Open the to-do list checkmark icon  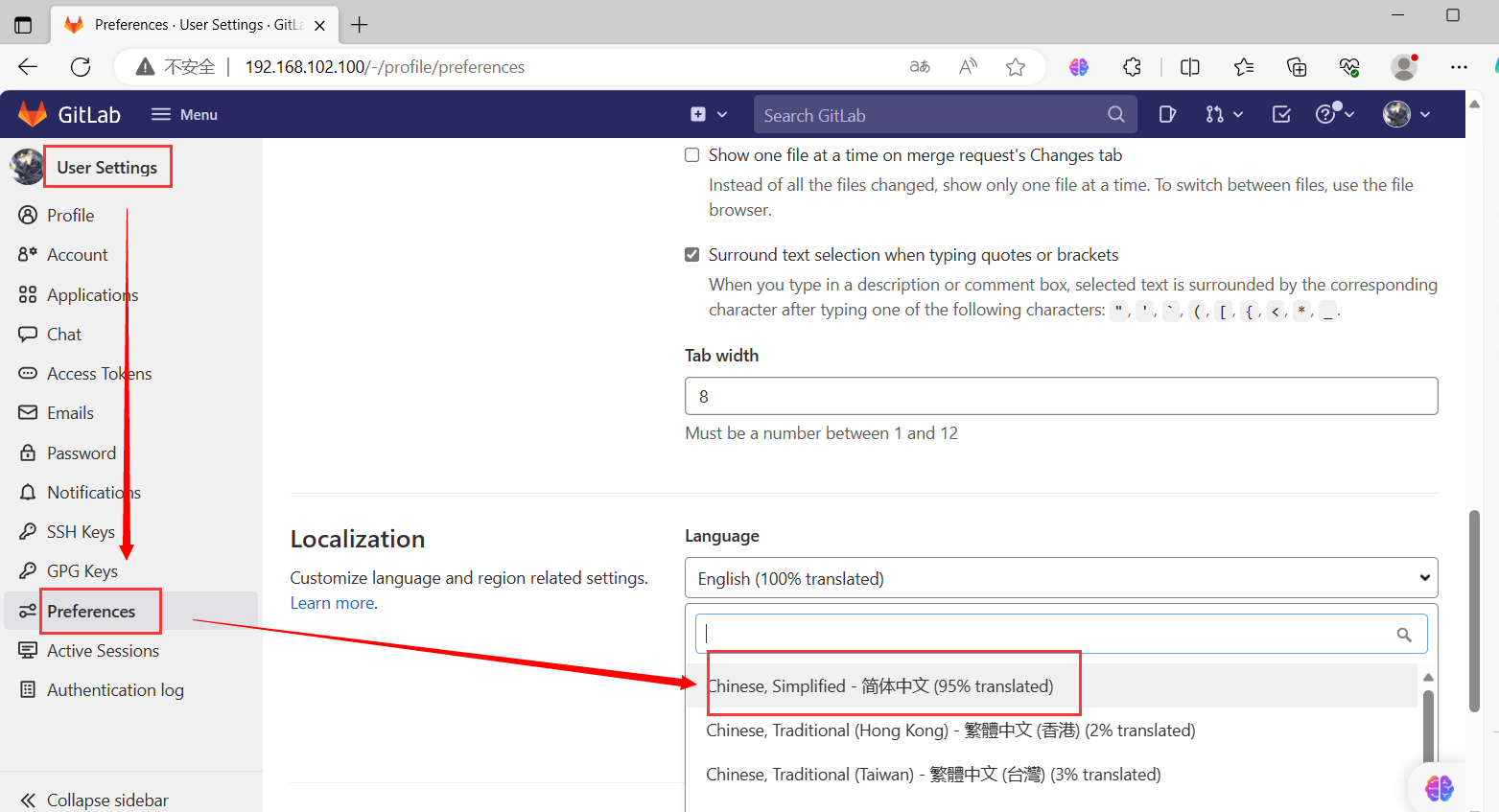pyautogui.click(x=1281, y=114)
